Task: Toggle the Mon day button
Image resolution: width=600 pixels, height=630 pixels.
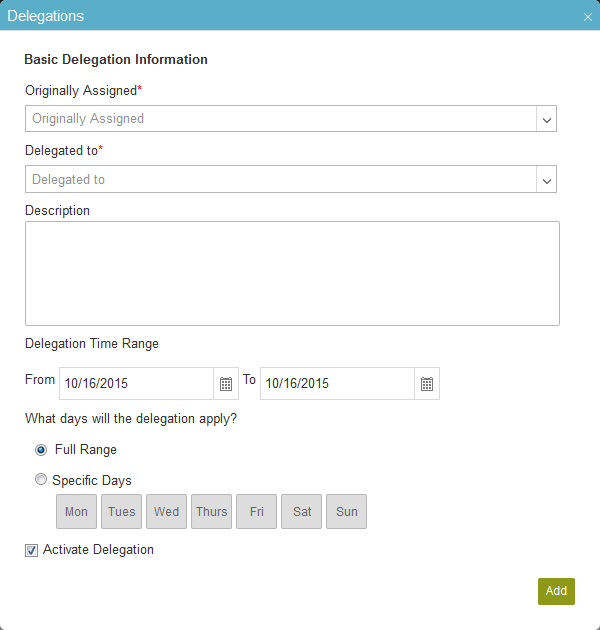Action: pos(76,511)
